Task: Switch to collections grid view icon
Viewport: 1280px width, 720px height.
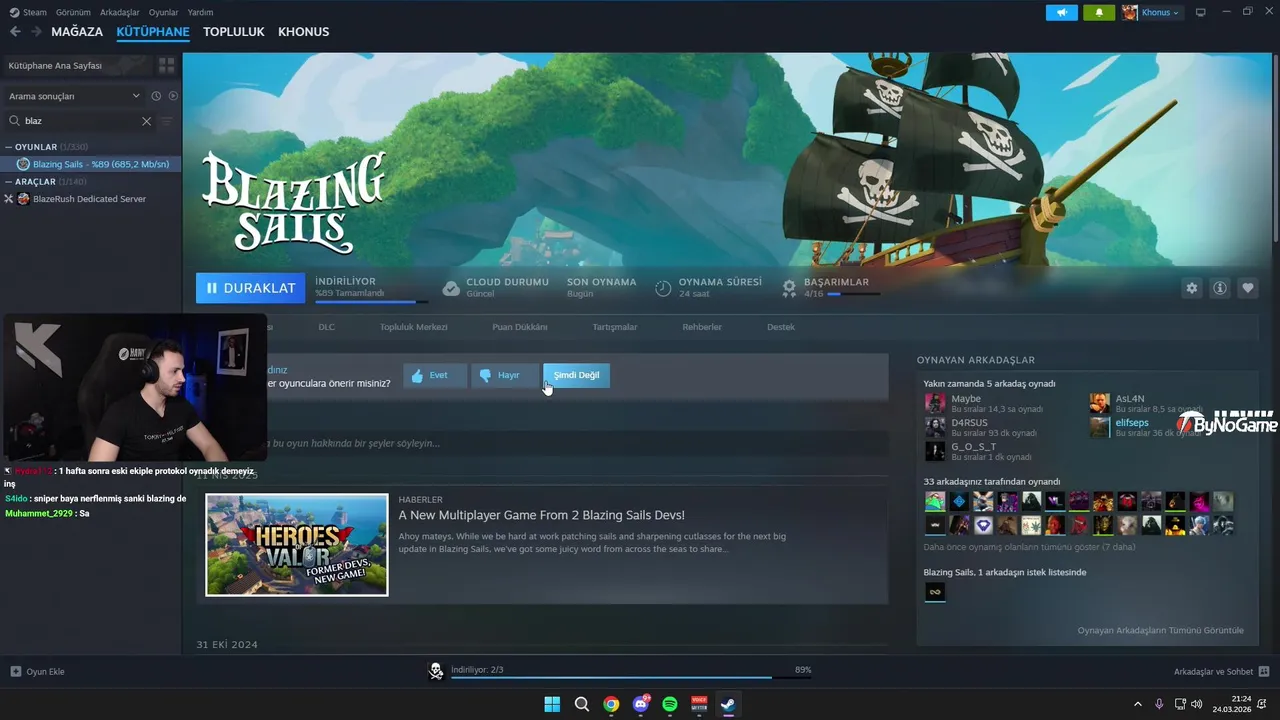Action: point(167,65)
